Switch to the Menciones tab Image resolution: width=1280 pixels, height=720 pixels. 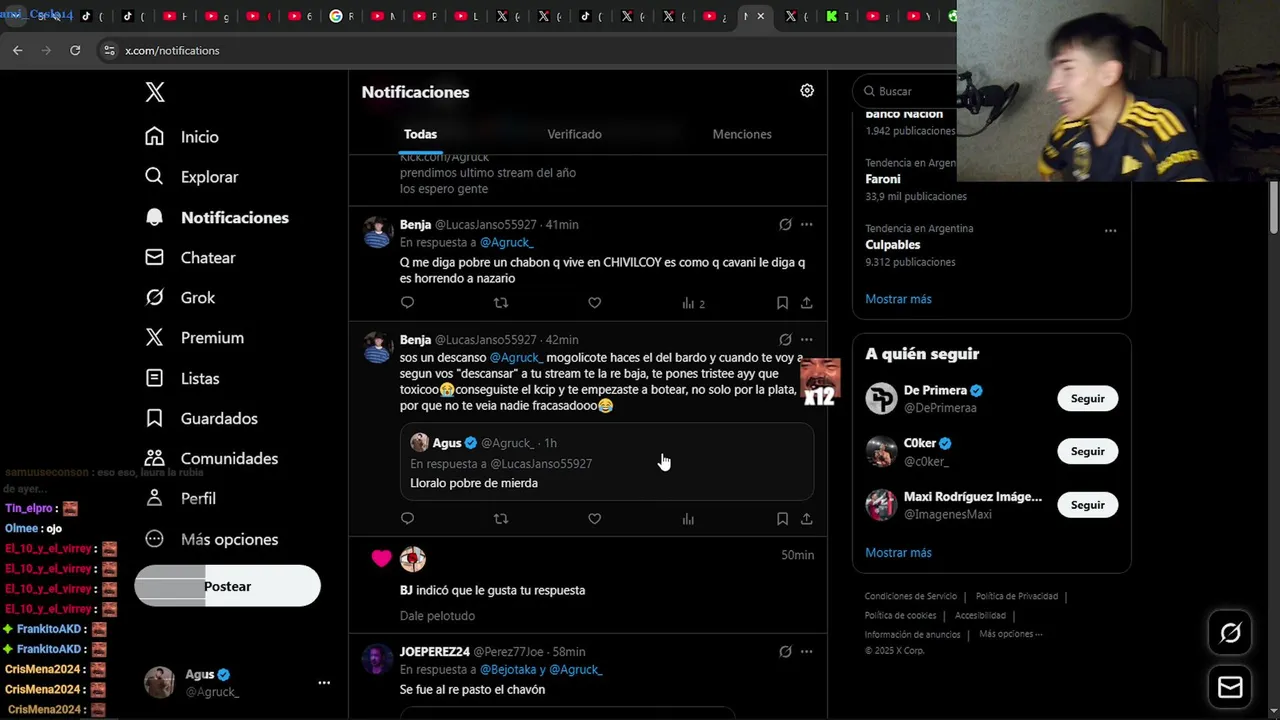(742, 134)
